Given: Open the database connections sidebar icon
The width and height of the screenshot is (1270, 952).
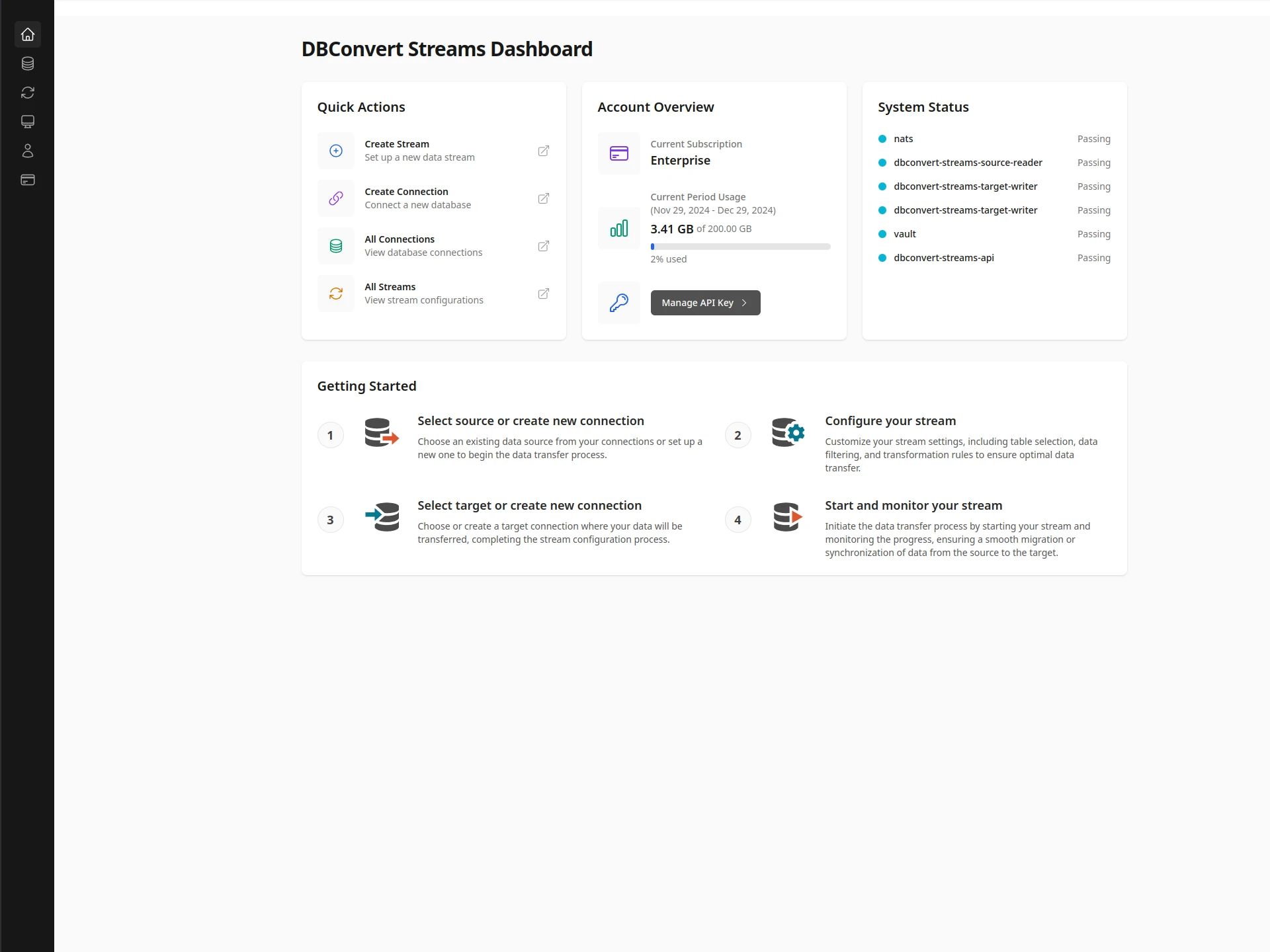Looking at the screenshot, I should coord(28,63).
